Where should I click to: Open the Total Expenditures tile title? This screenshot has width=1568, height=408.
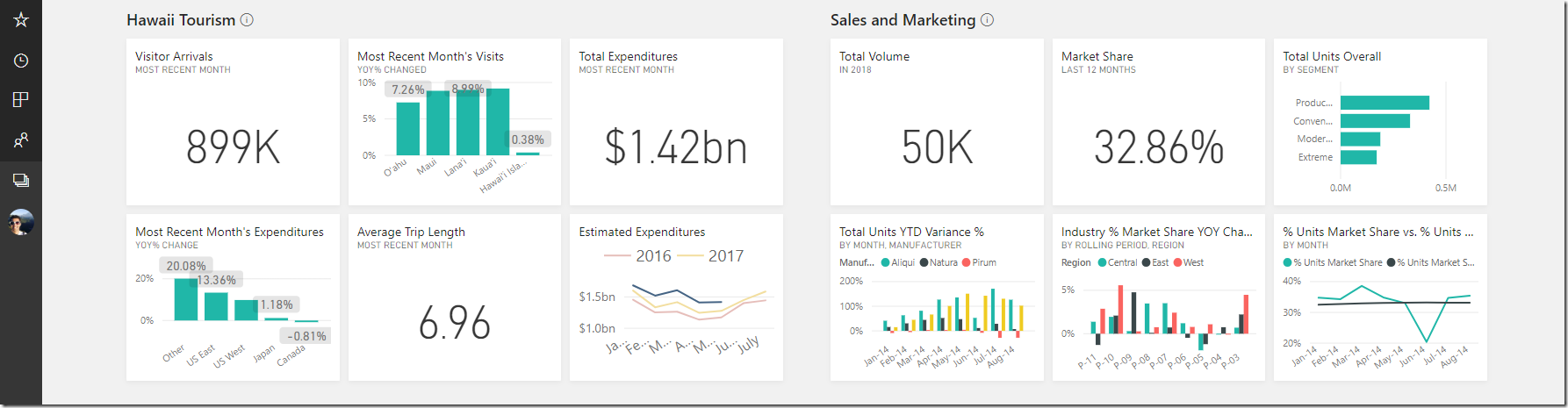click(628, 56)
